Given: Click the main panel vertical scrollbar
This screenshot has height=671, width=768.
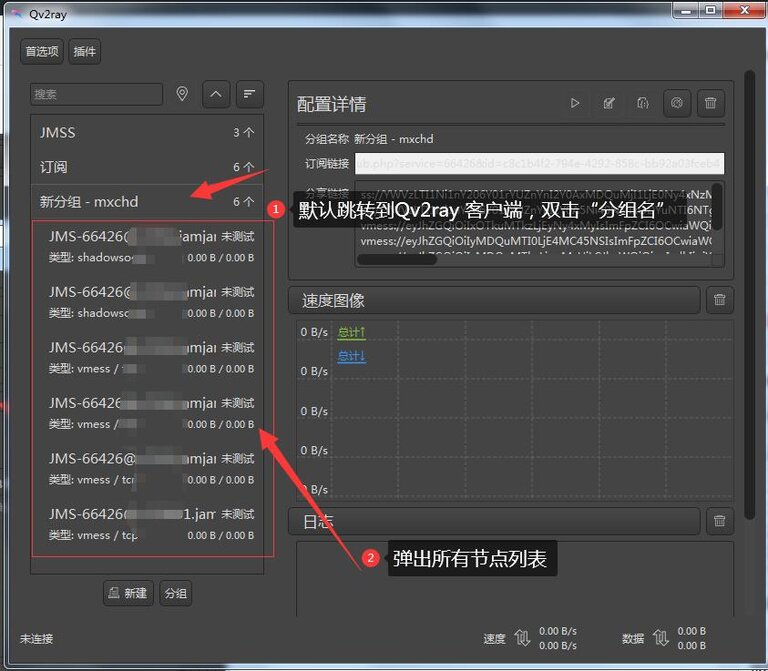Looking at the screenshot, I should coord(749,294).
